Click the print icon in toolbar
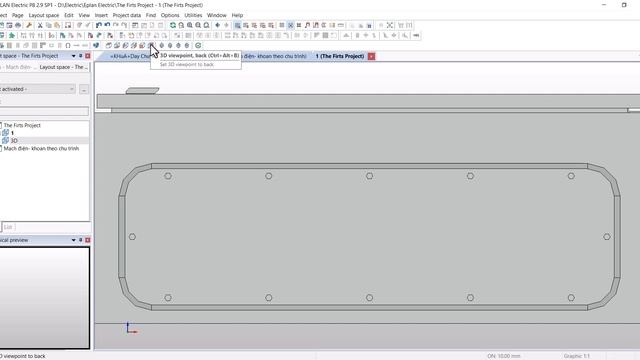The height and width of the screenshot is (360, 640). (x=18, y=25)
